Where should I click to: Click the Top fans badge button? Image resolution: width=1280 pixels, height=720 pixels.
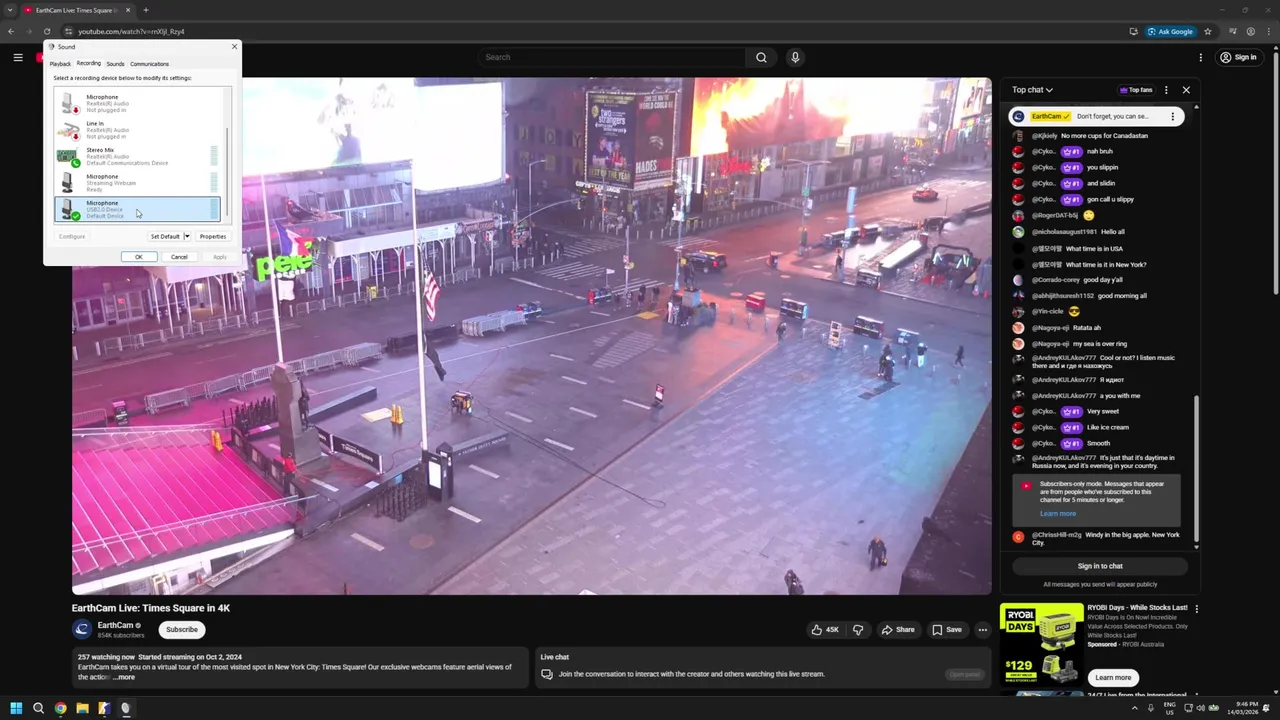click(x=1136, y=90)
